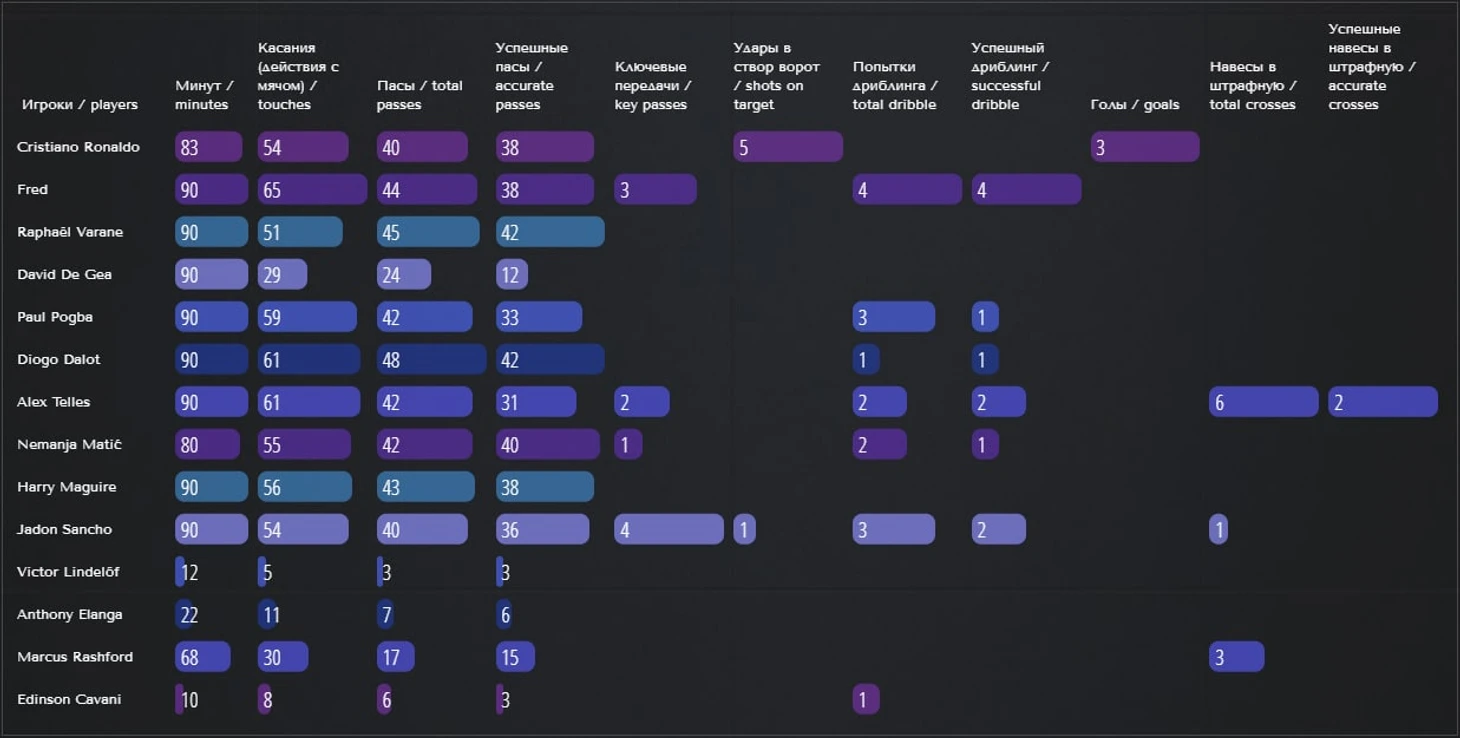Select Alex Telles' total crosses bar showing 6
Viewport: 1460px width, 738px height.
coord(1264,402)
